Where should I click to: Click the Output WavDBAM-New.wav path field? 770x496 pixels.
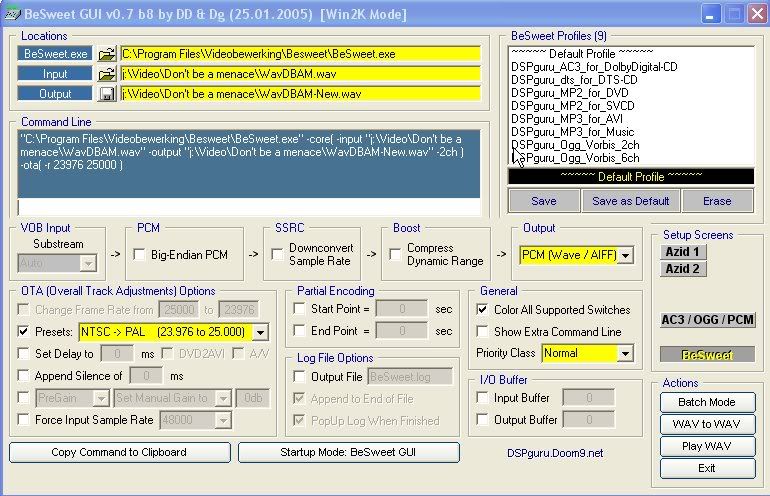click(300, 94)
